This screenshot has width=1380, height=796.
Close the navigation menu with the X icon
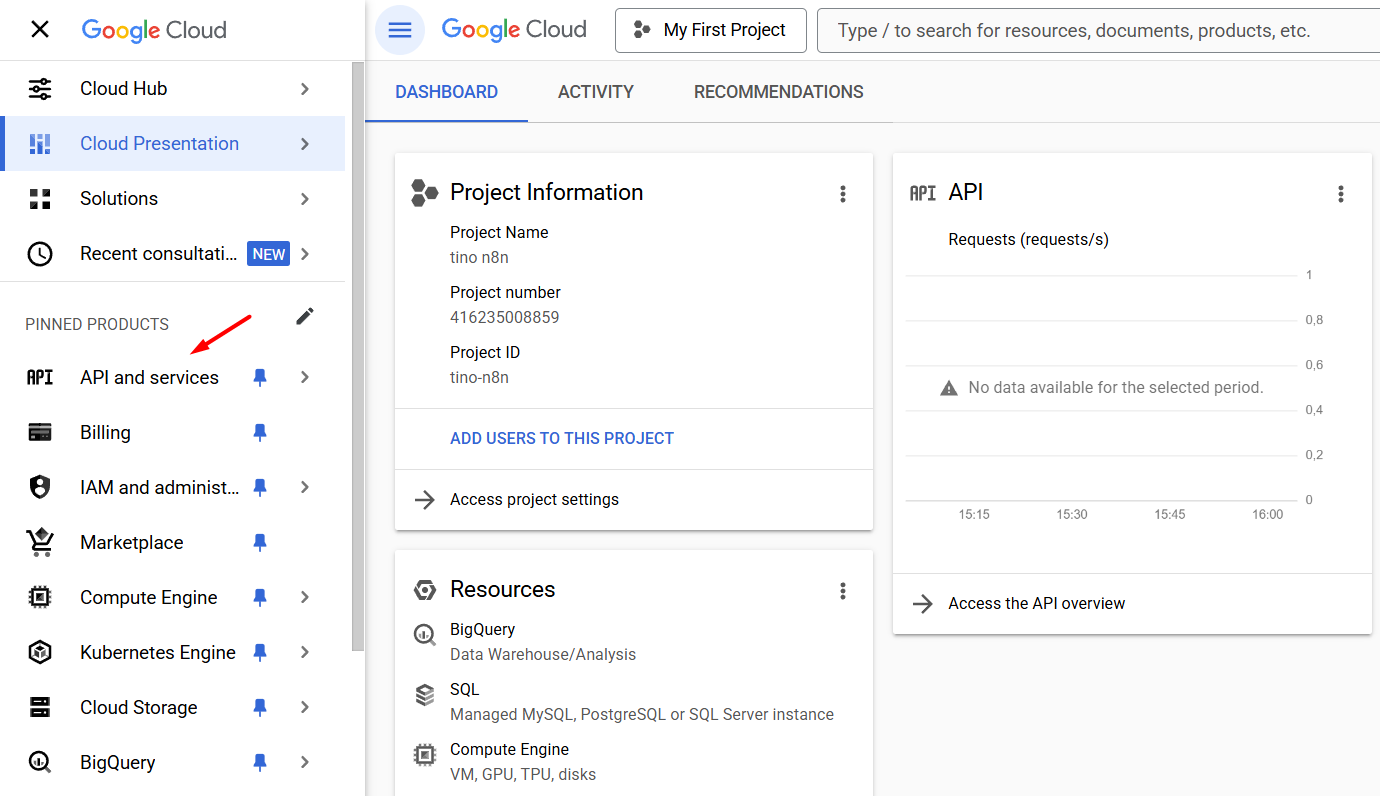point(40,30)
